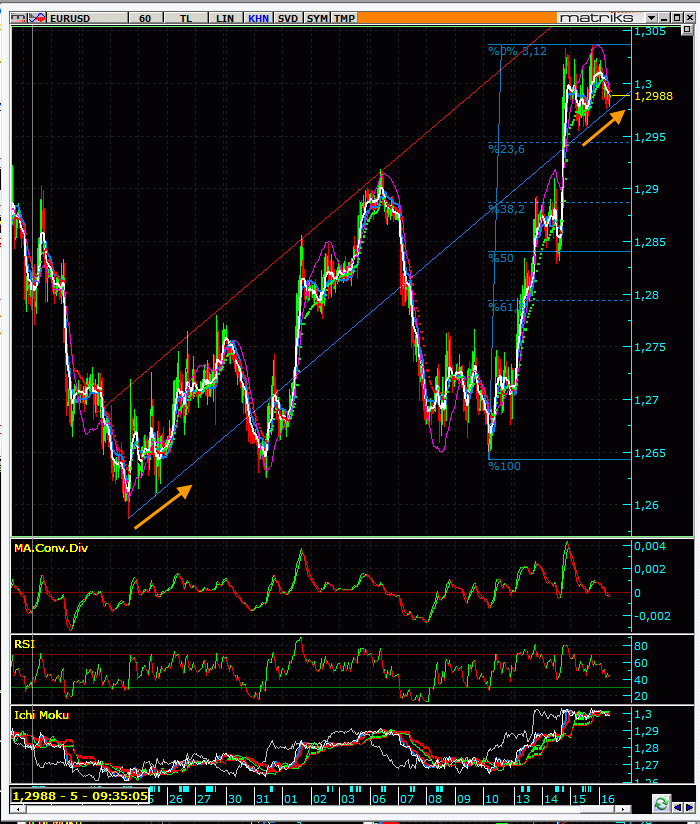Toggle the KHN button in toolbar
This screenshot has width=700, height=824.
pos(257,18)
